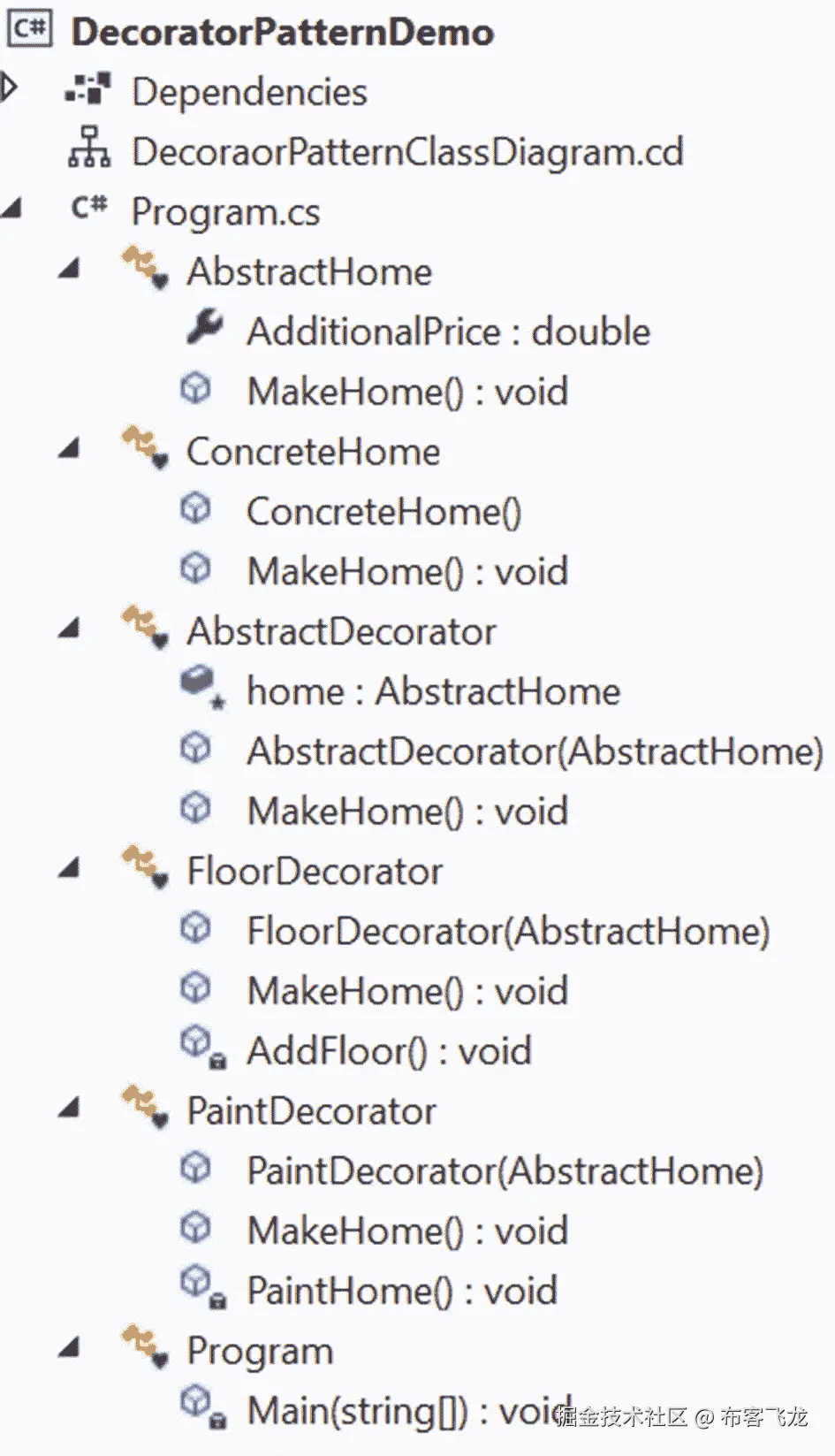Click the field icon next to home : AbstractHome
835x1456 pixels.
[201, 688]
